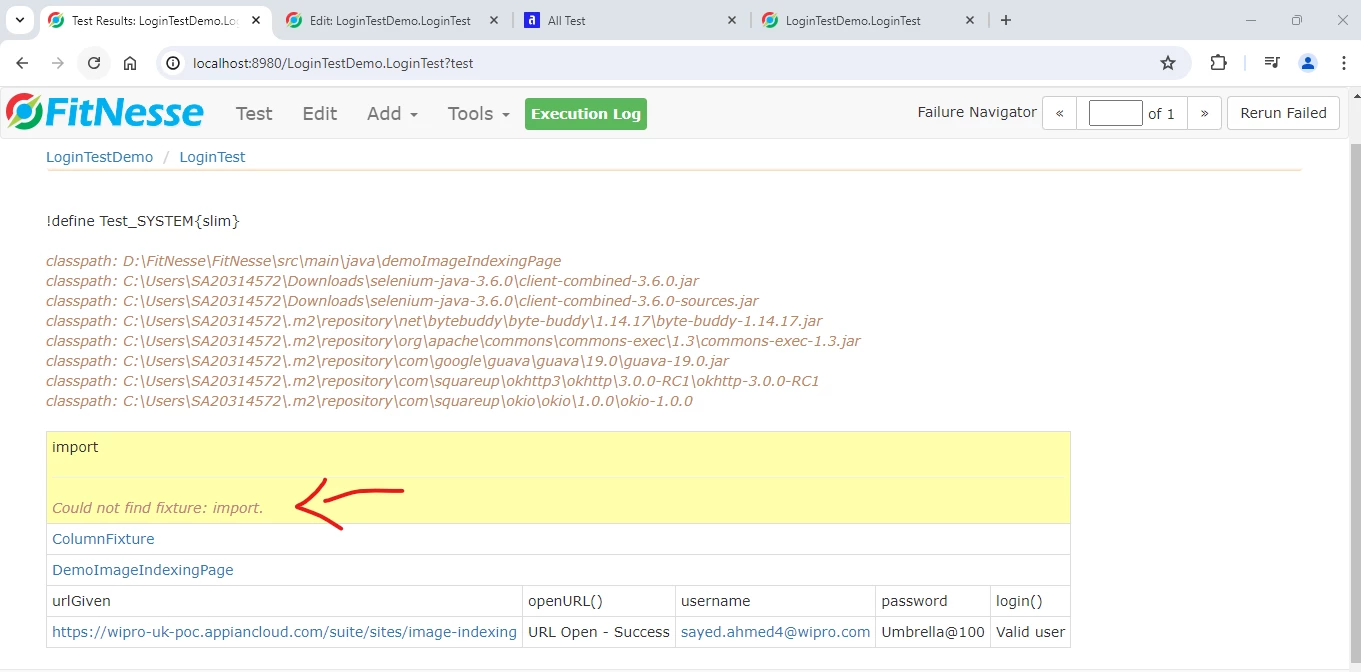The image size is (1361, 672).
Task: Open the ColumnFixture link
Action: (103, 539)
